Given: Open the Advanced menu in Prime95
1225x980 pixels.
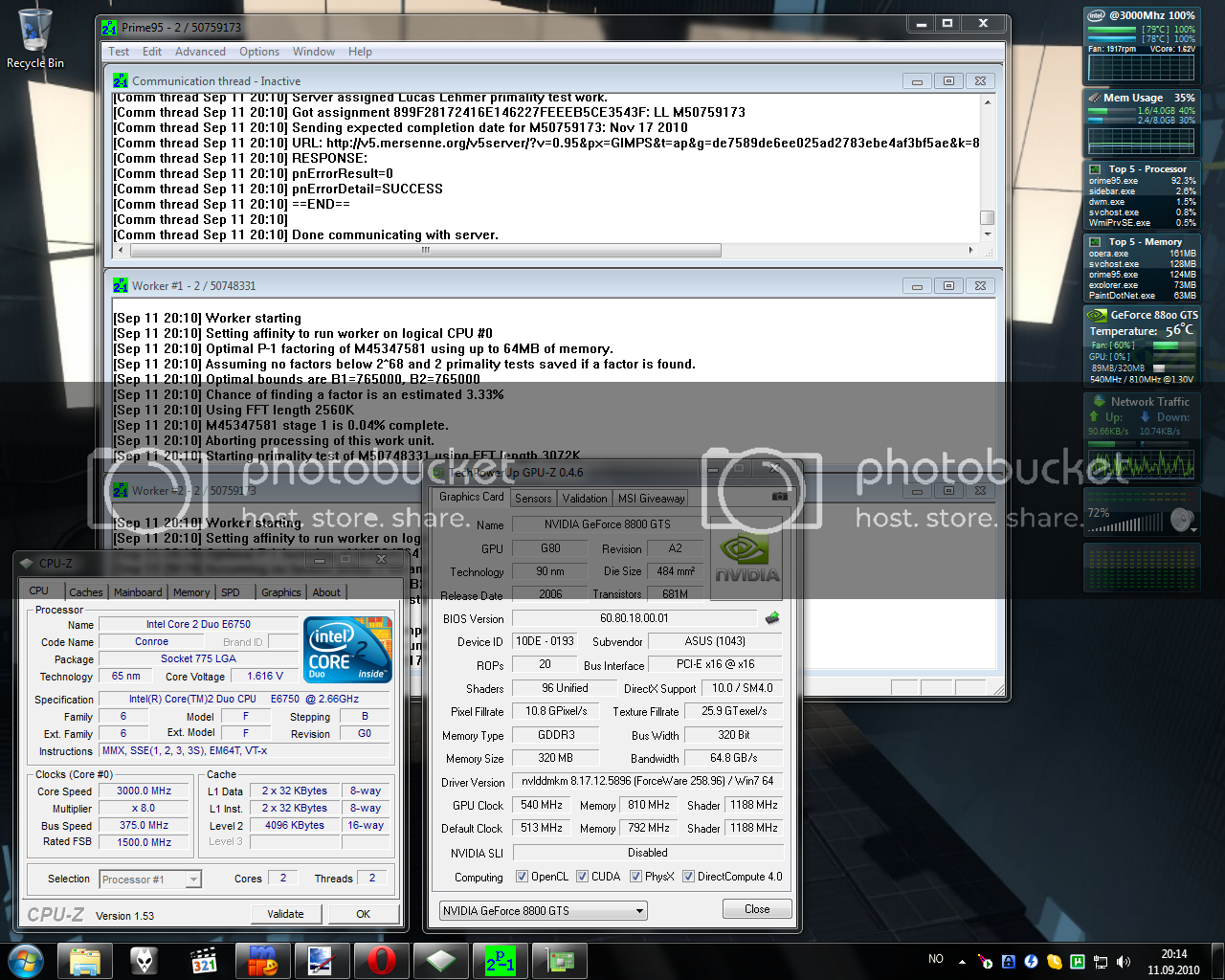Looking at the screenshot, I should click(x=200, y=52).
